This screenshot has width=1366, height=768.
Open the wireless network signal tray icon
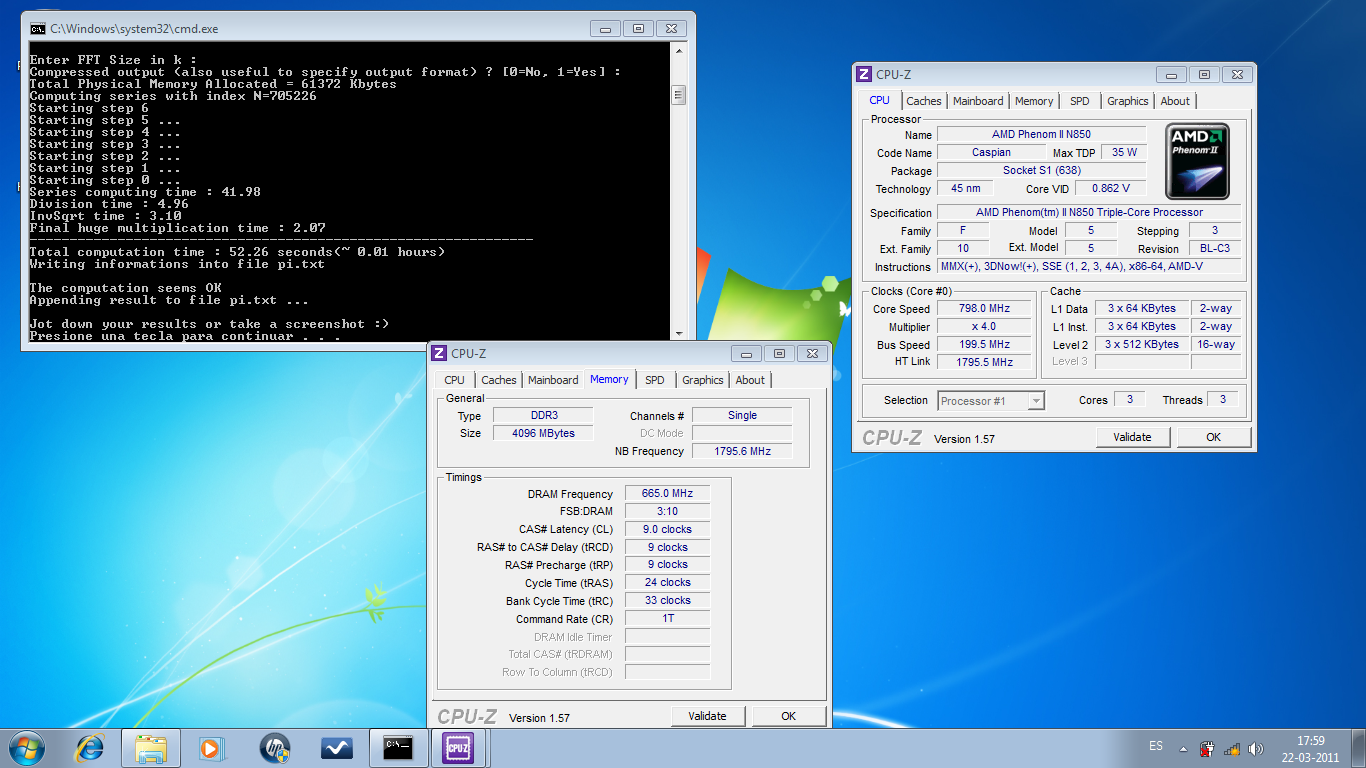[x=1232, y=748]
